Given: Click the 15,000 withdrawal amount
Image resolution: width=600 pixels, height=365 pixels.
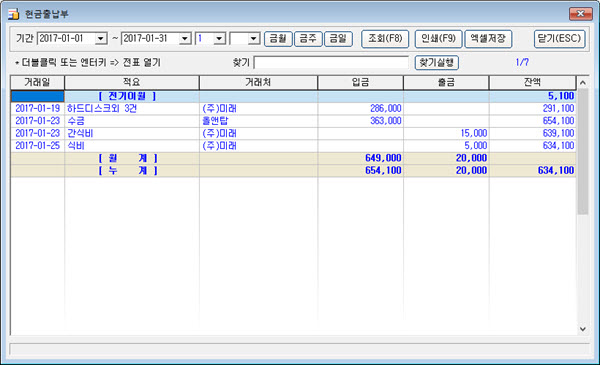Looking at the screenshot, I should pyautogui.click(x=474, y=134).
